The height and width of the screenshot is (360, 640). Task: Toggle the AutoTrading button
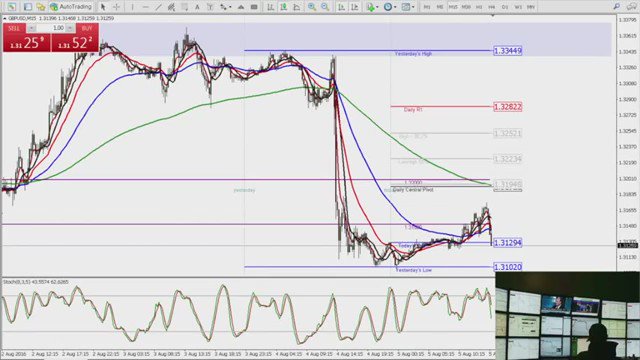pyautogui.click(x=70, y=7)
